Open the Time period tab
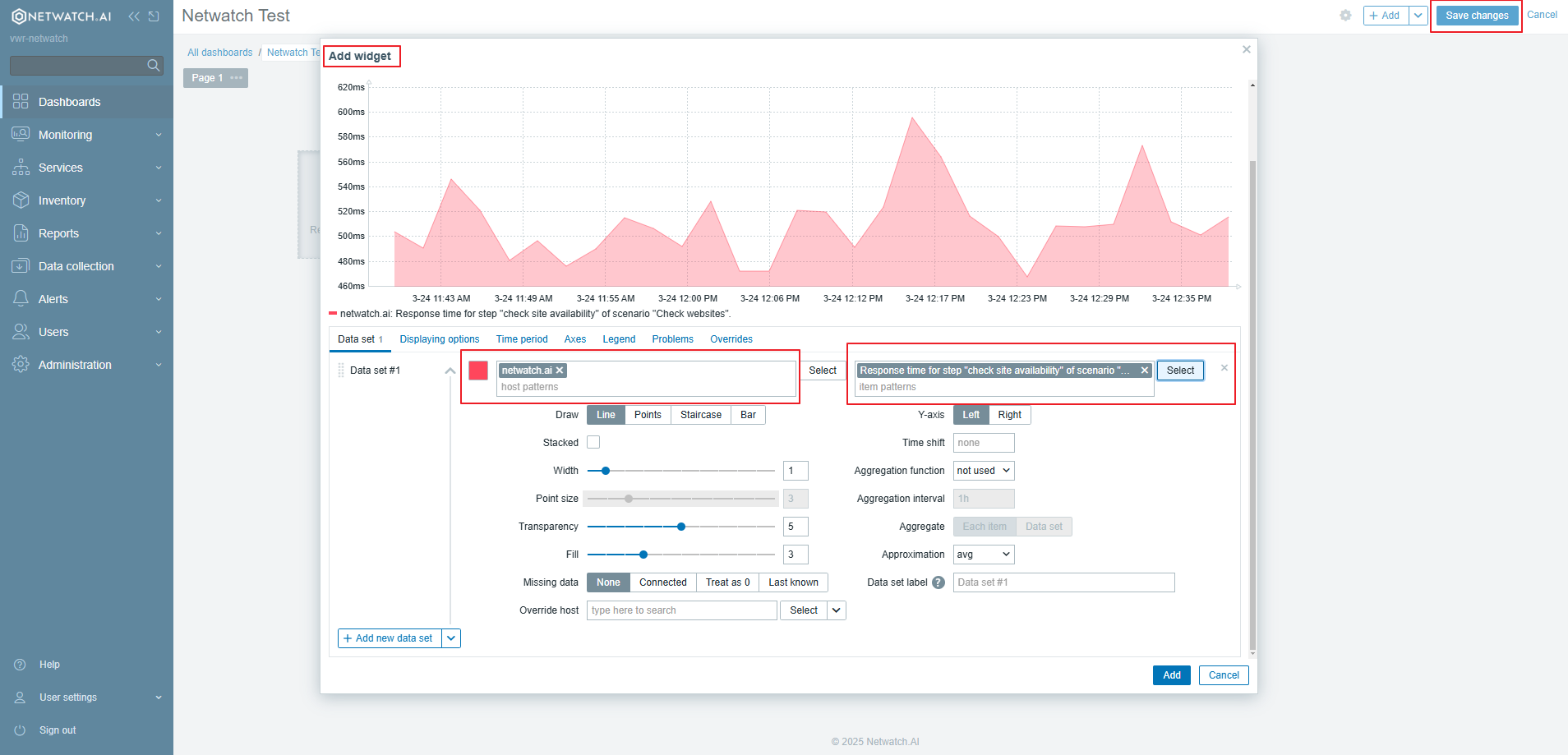 point(522,338)
